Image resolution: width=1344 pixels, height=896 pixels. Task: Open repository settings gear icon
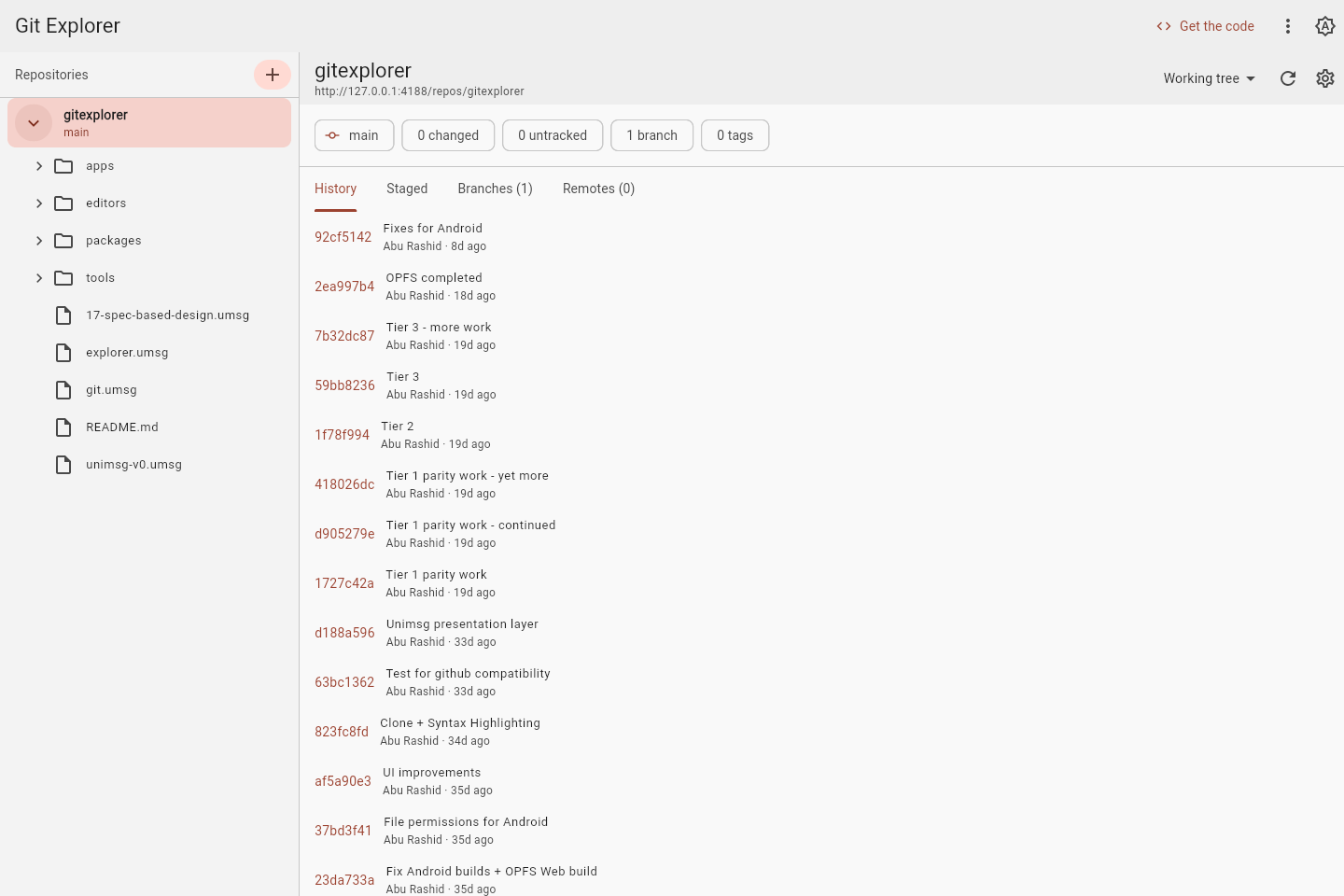(1325, 78)
